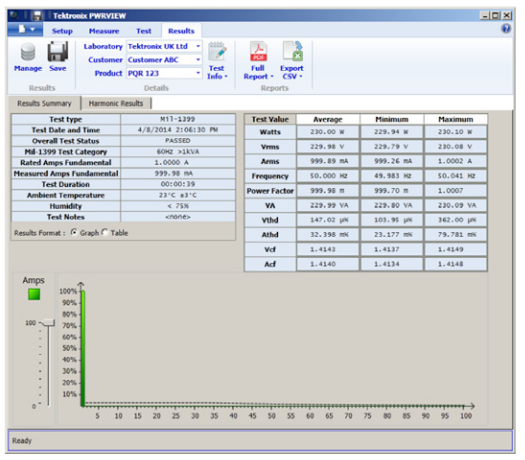Click the green fundamental harmonic bar
Viewport: 525px width, 460px height.
tap(83, 348)
